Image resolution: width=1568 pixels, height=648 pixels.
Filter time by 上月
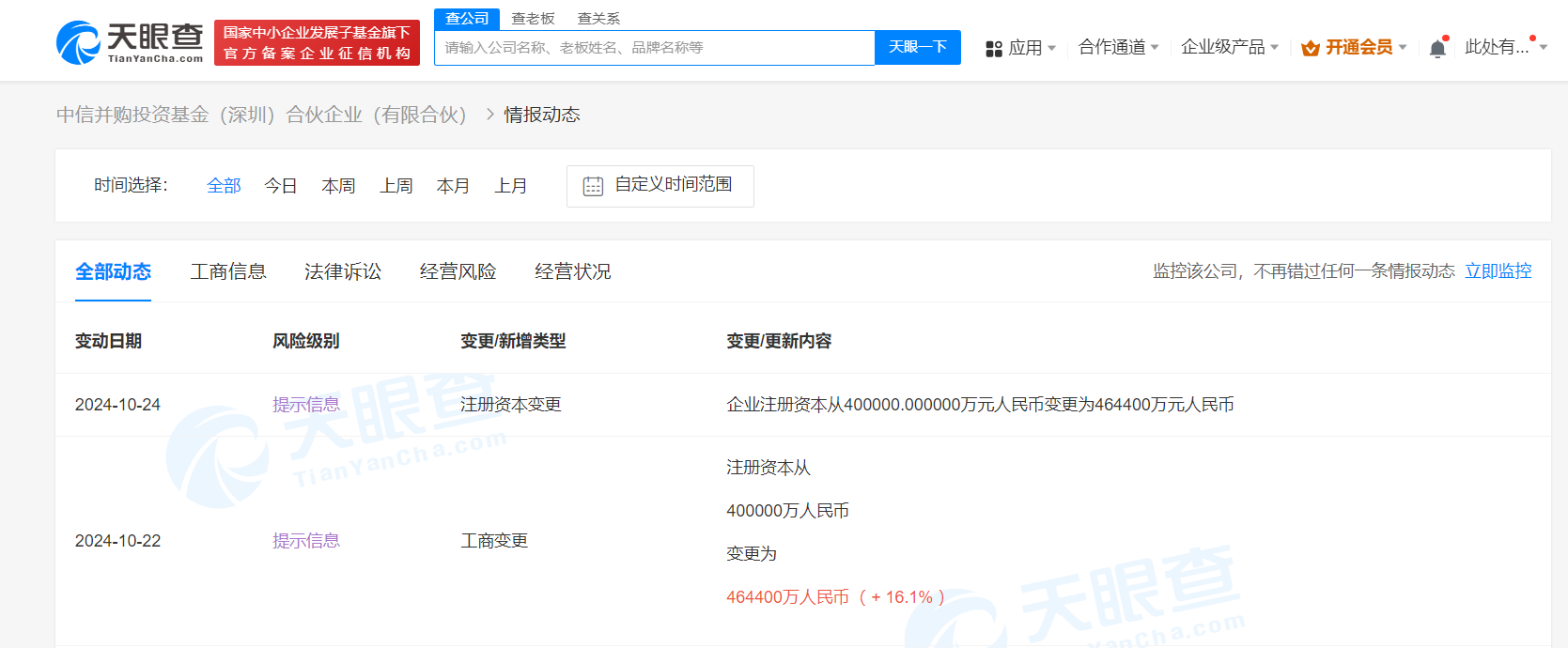point(511,186)
